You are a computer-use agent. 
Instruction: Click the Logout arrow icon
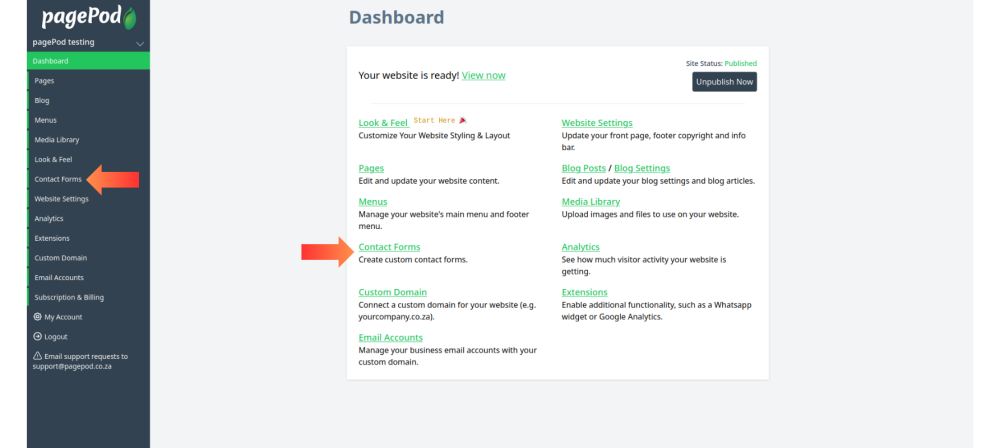click(x=37, y=336)
